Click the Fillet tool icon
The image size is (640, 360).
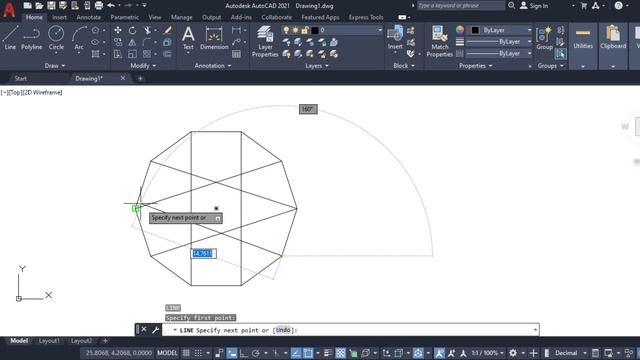[x=147, y=42]
